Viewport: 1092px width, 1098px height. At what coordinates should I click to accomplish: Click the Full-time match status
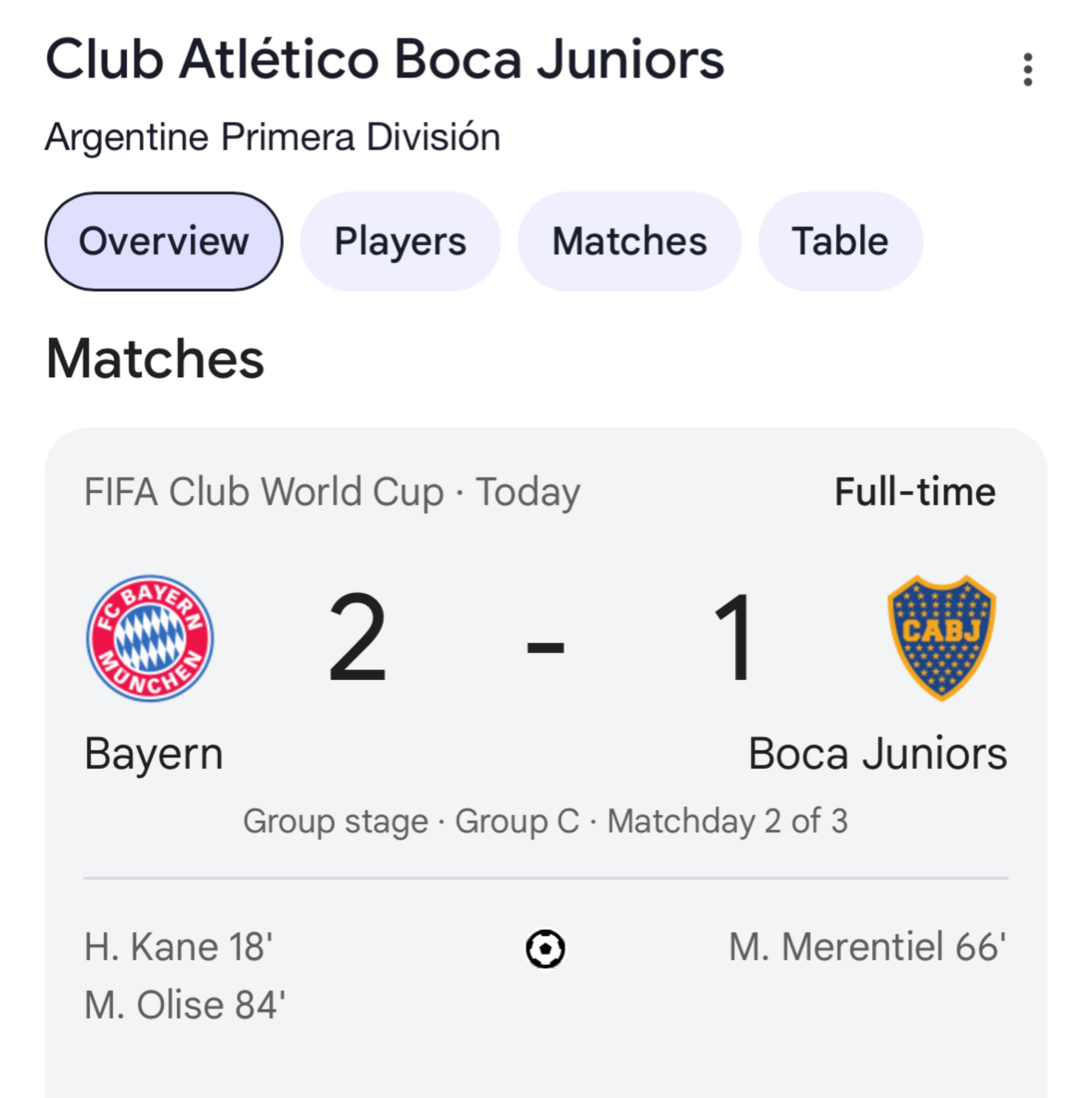click(x=915, y=491)
